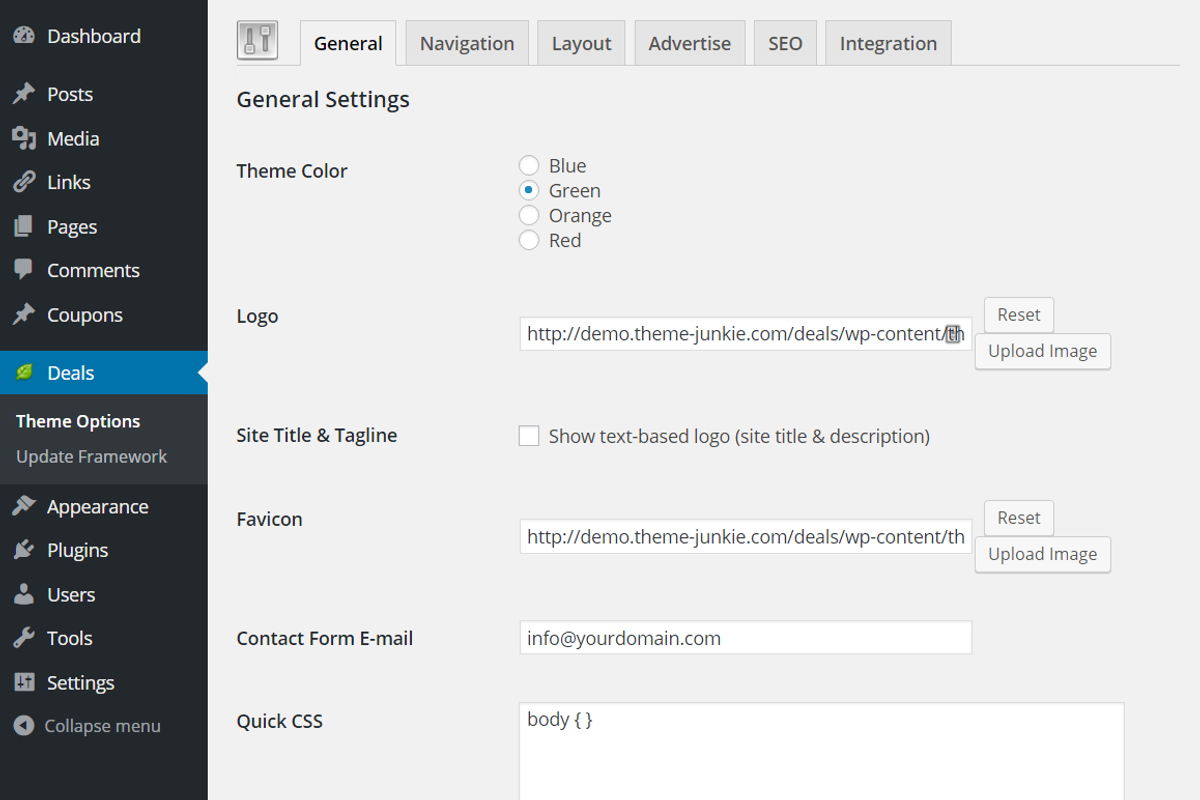Click the Contact Form E-mail label

pyautogui.click(x=325, y=638)
